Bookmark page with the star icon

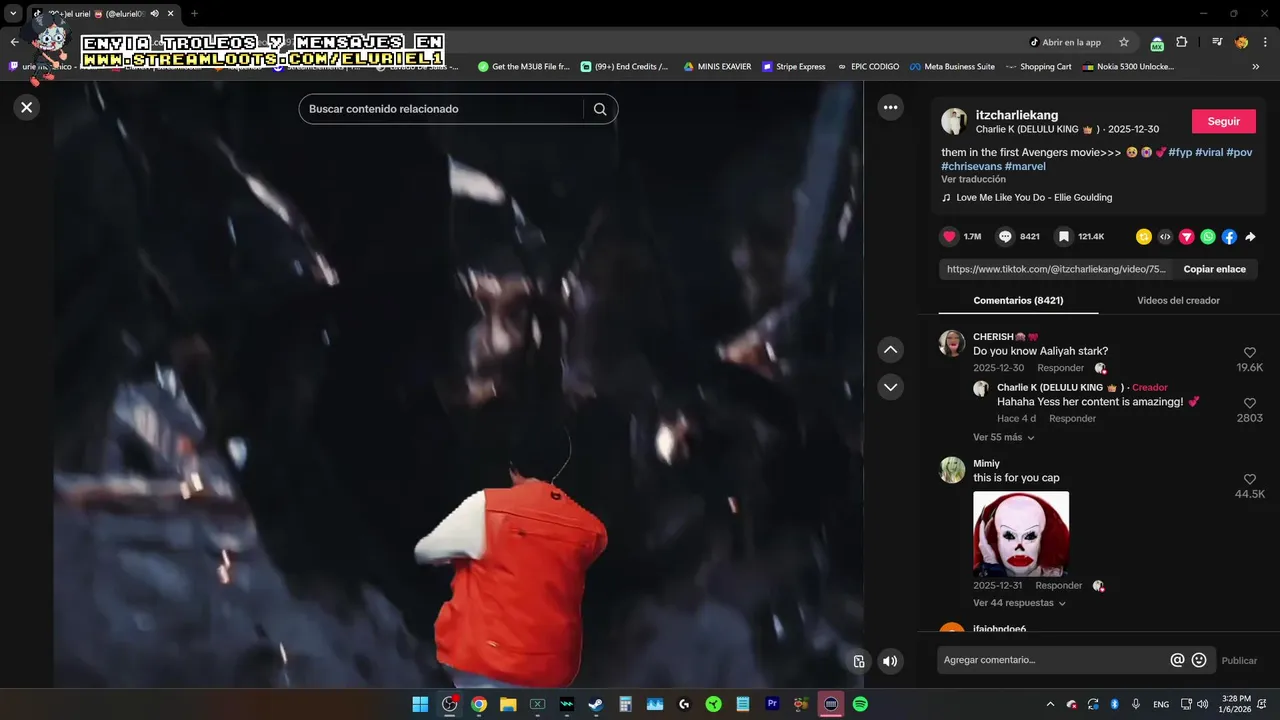click(1124, 42)
